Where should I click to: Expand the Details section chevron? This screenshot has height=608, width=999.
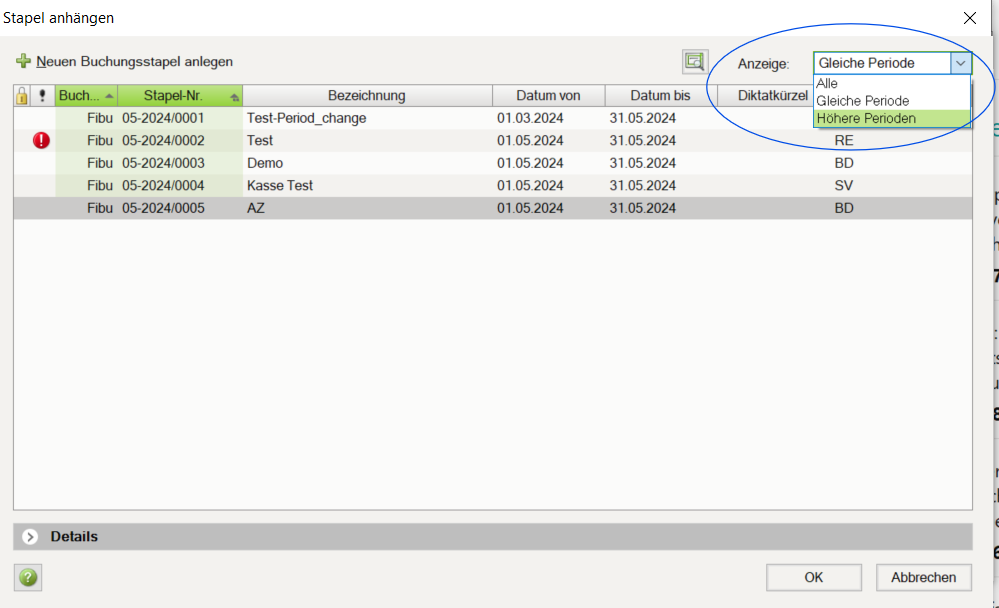click(x=30, y=537)
